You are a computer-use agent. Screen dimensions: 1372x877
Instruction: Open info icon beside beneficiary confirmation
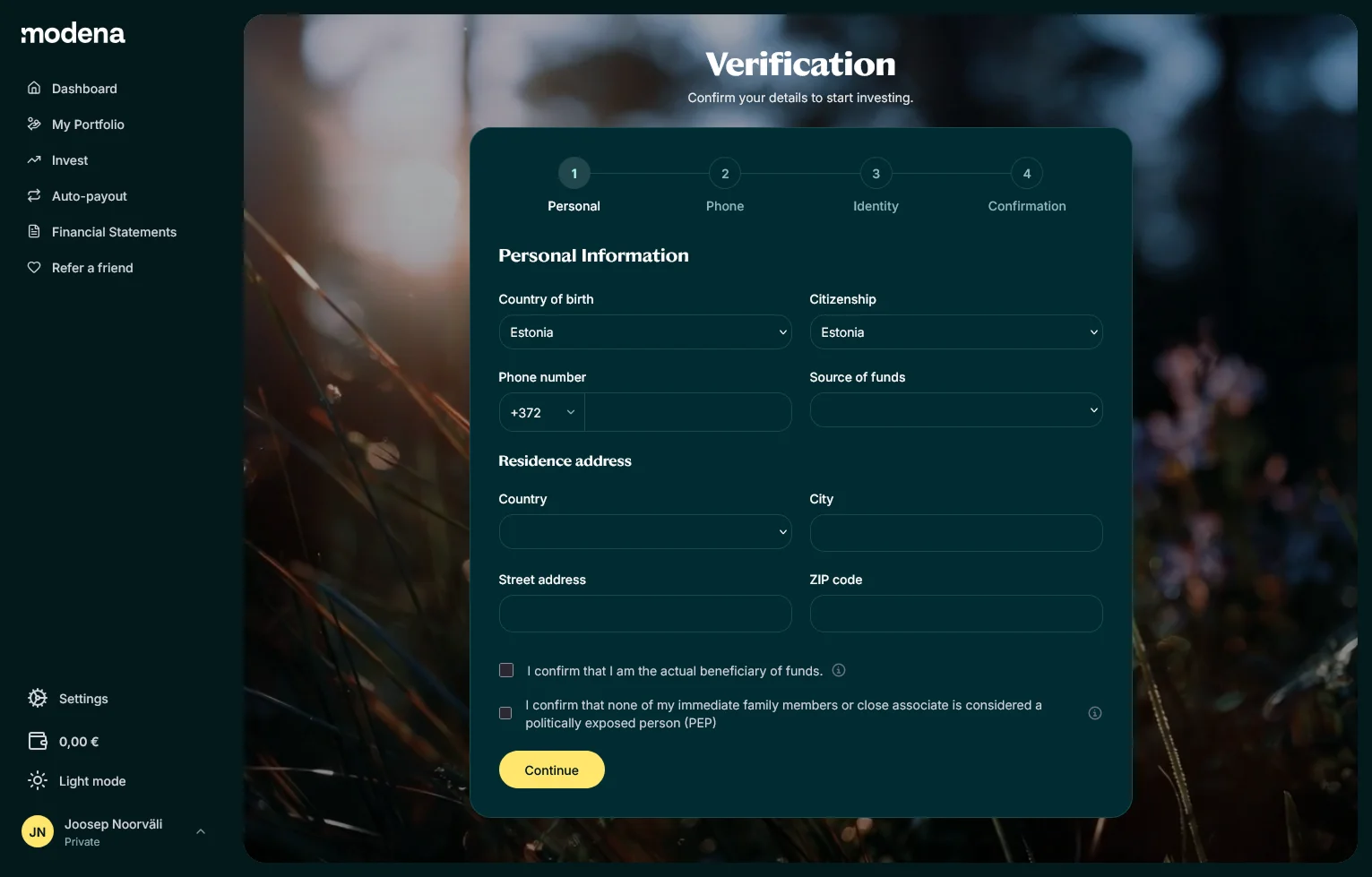tap(839, 670)
